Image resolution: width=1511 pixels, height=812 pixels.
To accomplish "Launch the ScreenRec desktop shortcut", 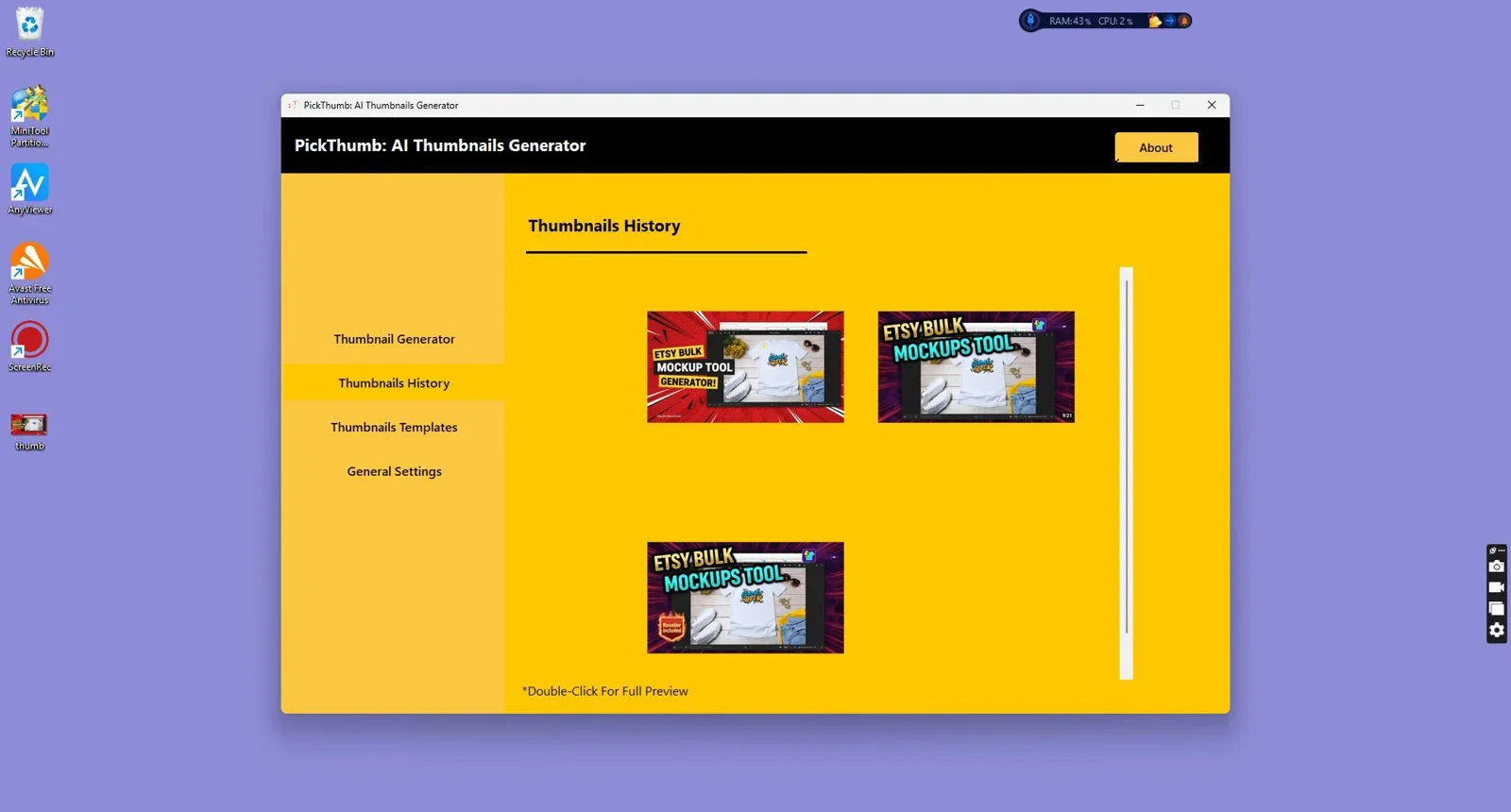I will click(30, 347).
